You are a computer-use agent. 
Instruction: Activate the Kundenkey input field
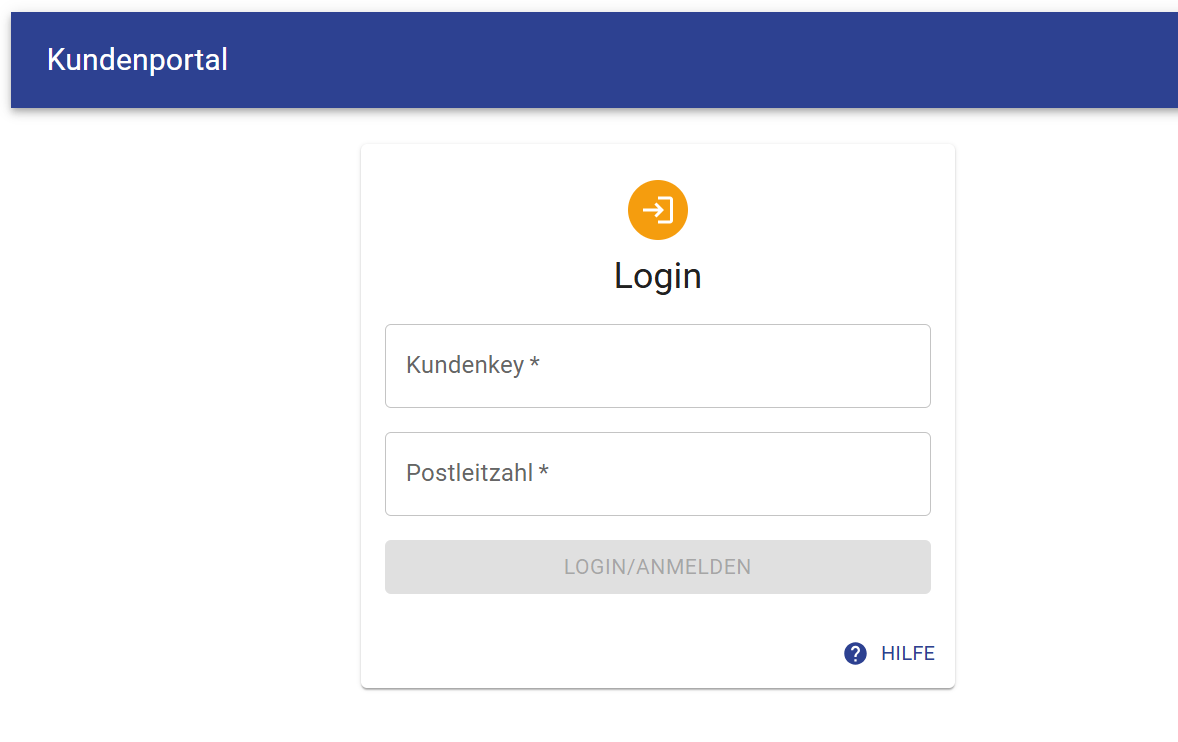pos(657,366)
